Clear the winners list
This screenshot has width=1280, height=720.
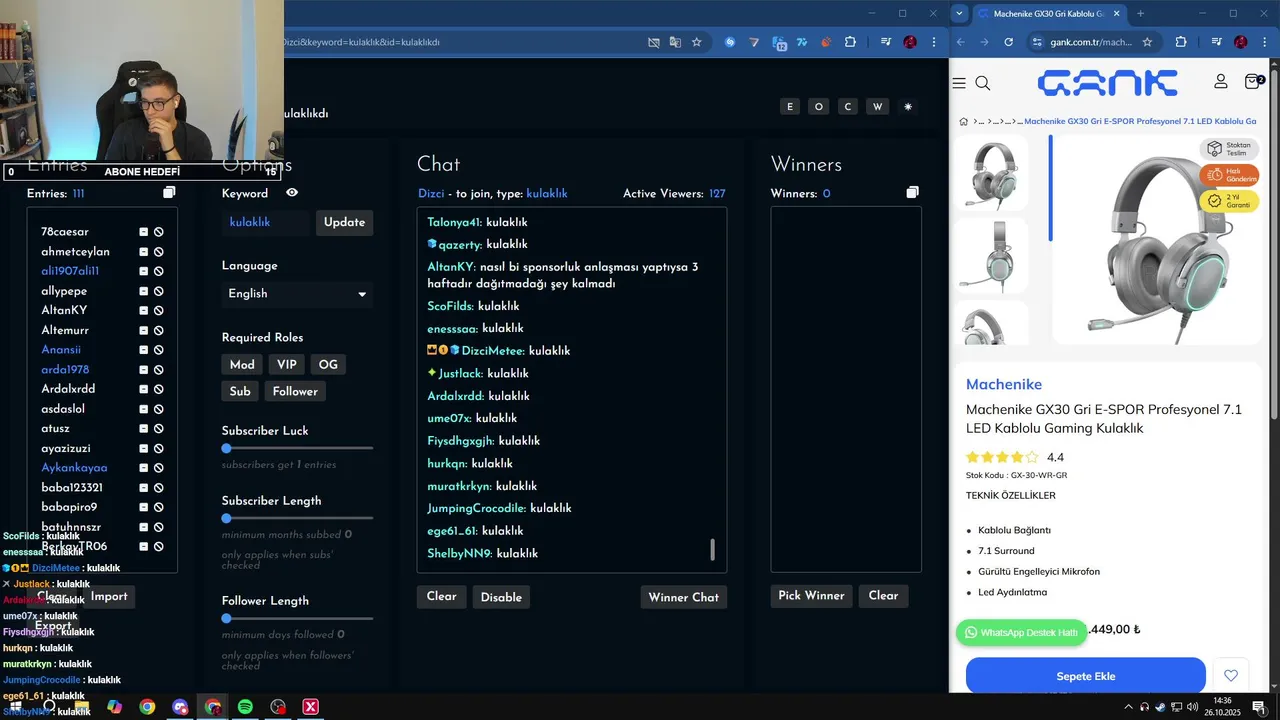click(x=883, y=596)
